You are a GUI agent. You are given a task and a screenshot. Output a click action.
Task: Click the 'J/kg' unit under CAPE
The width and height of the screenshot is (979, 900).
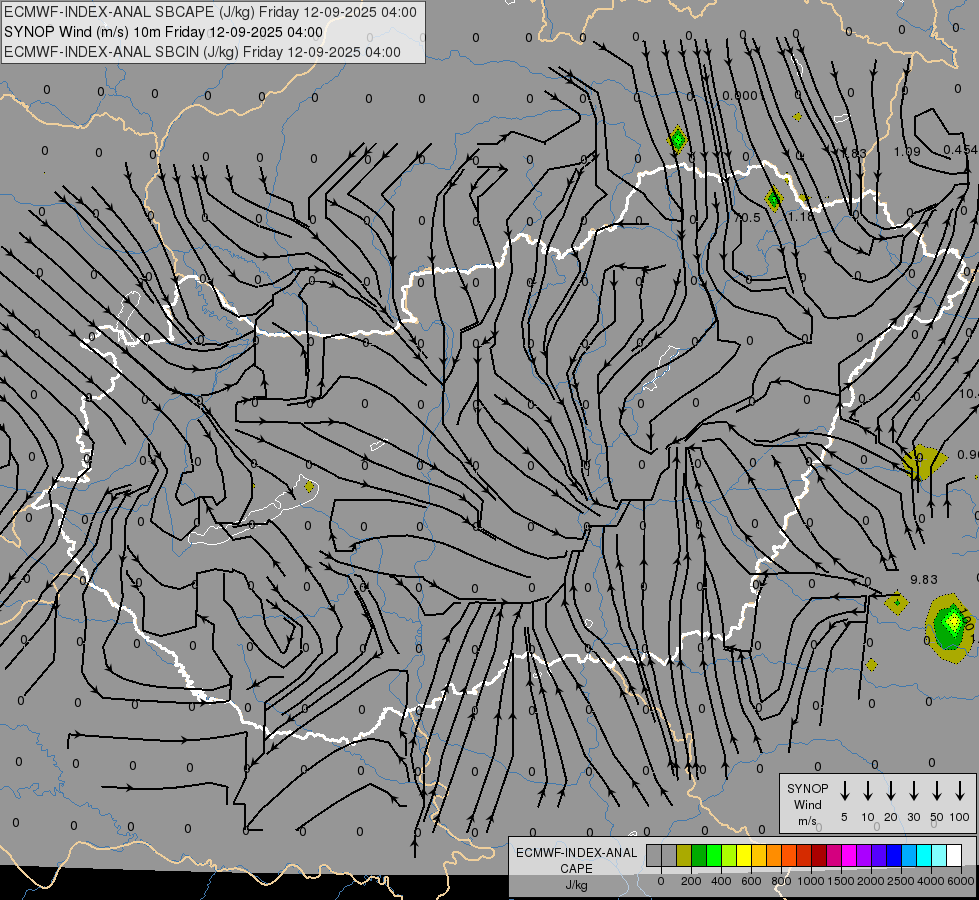pos(576,884)
